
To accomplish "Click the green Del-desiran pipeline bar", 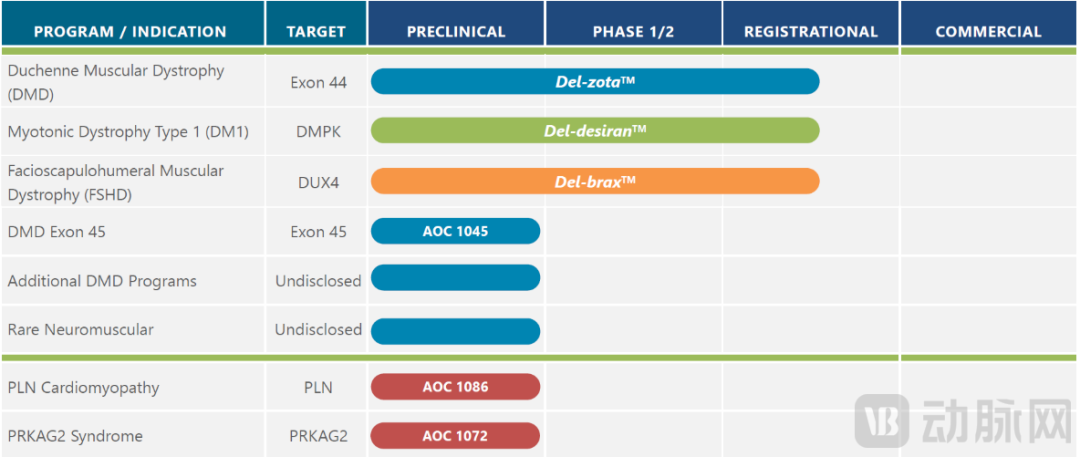I will tap(595, 131).
